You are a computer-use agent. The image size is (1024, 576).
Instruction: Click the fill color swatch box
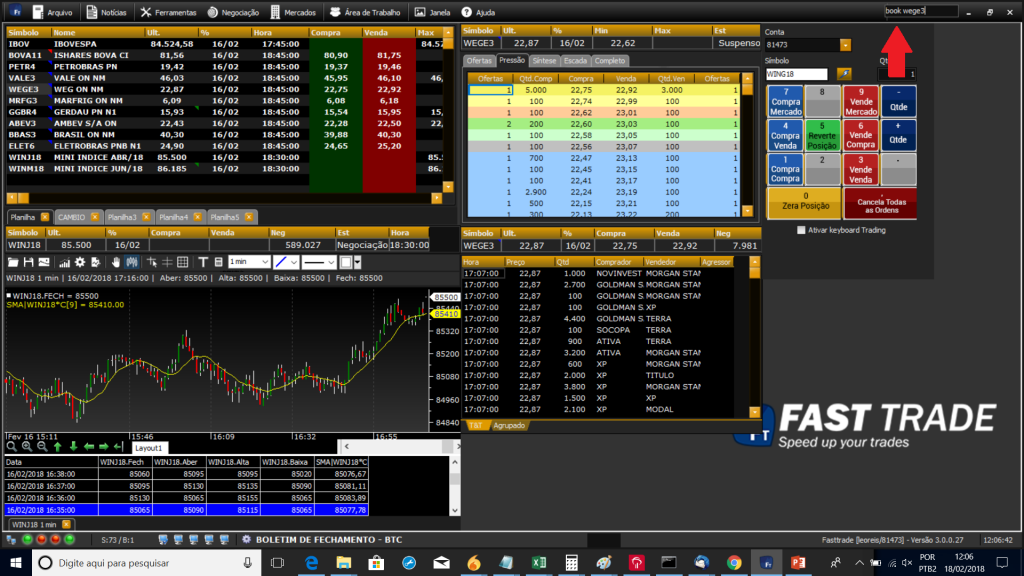pyautogui.click(x=346, y=263)
